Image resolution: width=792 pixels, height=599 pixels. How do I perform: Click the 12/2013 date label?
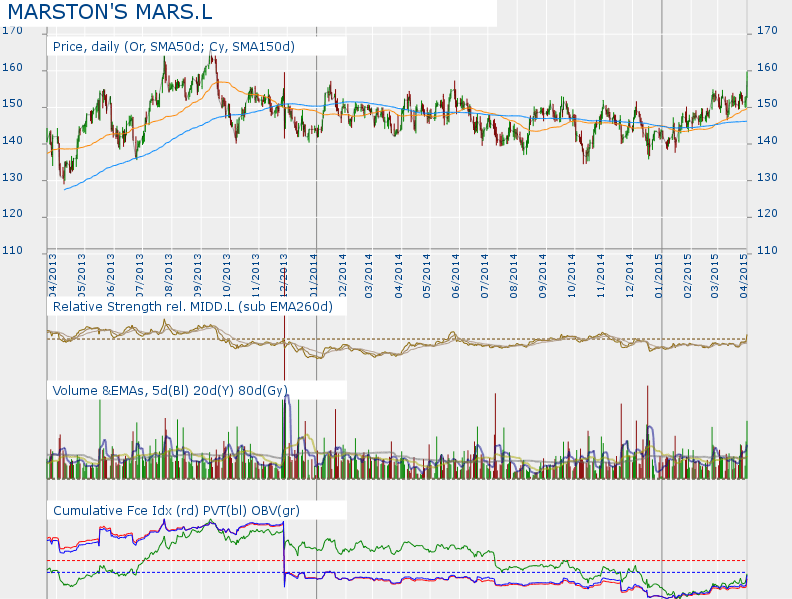coord(283,276)
